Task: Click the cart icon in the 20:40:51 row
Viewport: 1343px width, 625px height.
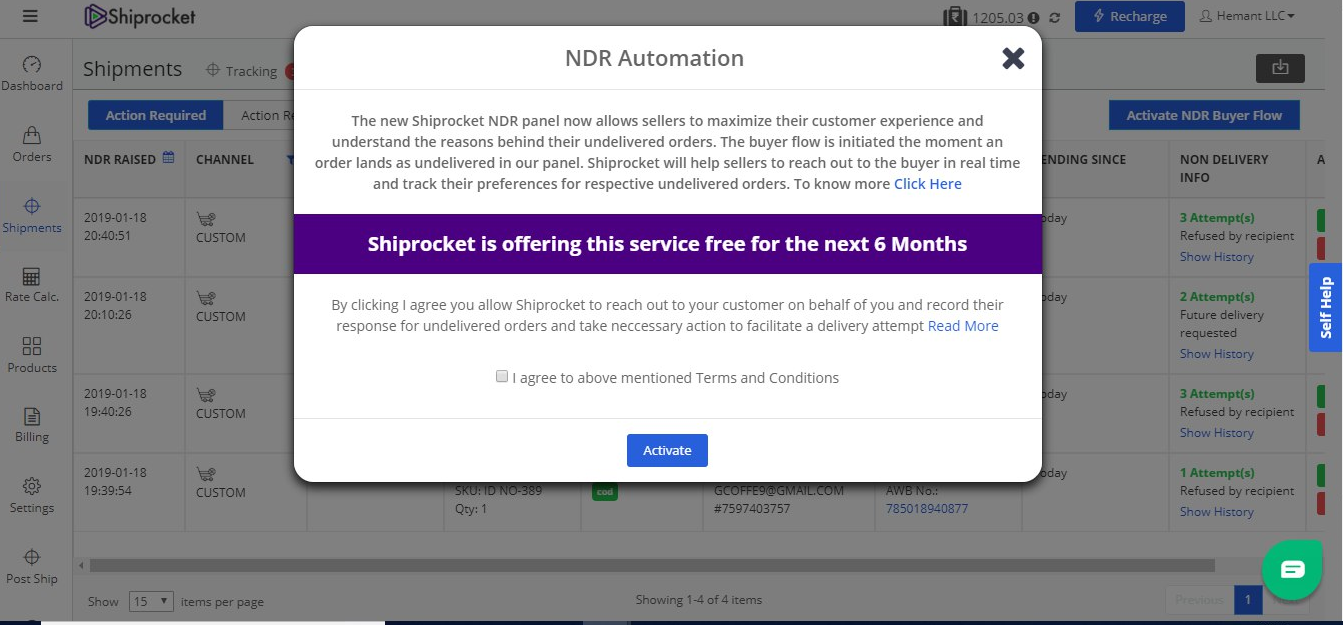Action: coord(206,219)
